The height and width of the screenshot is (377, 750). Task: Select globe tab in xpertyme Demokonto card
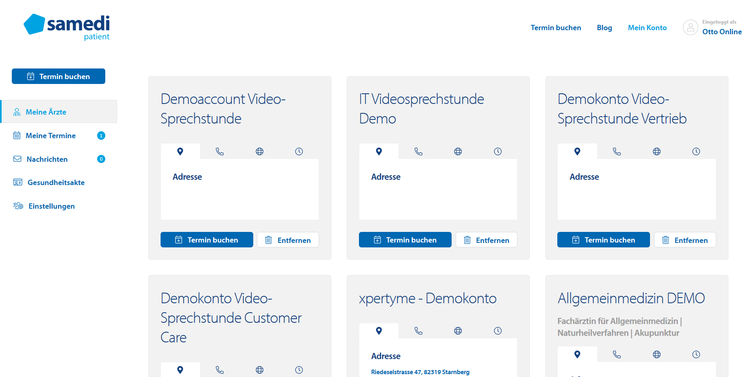pyautogui.click(x=458, y=331)
